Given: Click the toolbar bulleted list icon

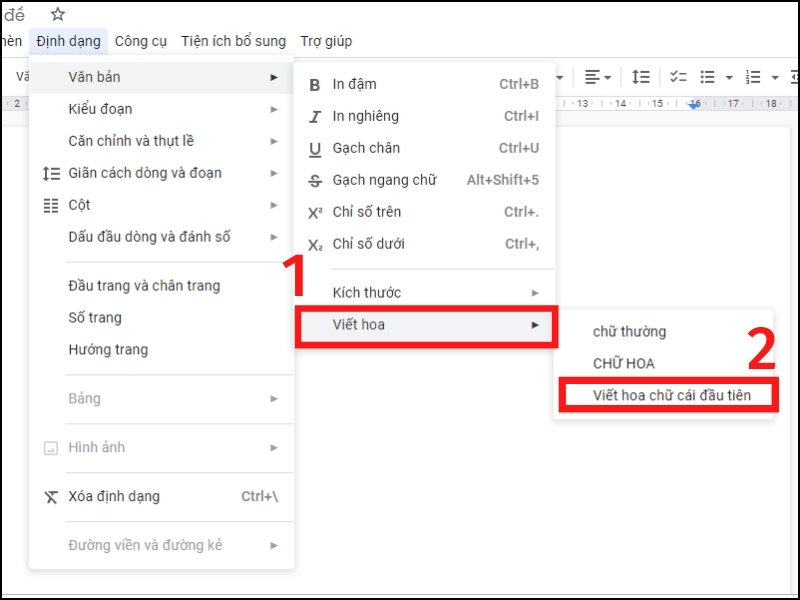Looking at the screenshot, I should tap(707, 77).
